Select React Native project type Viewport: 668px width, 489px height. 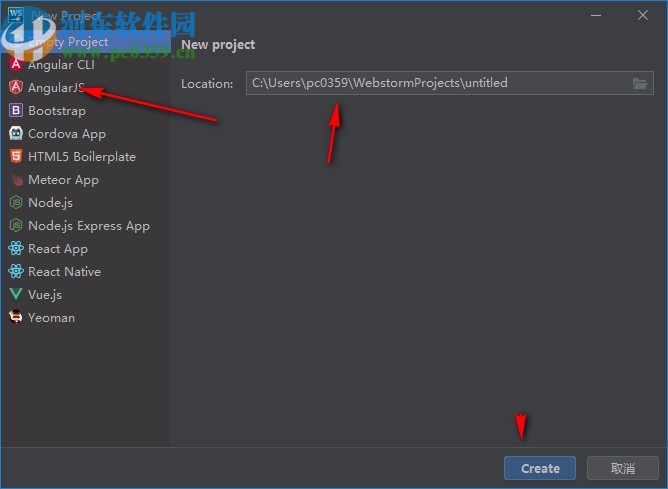tap(86, 272)
